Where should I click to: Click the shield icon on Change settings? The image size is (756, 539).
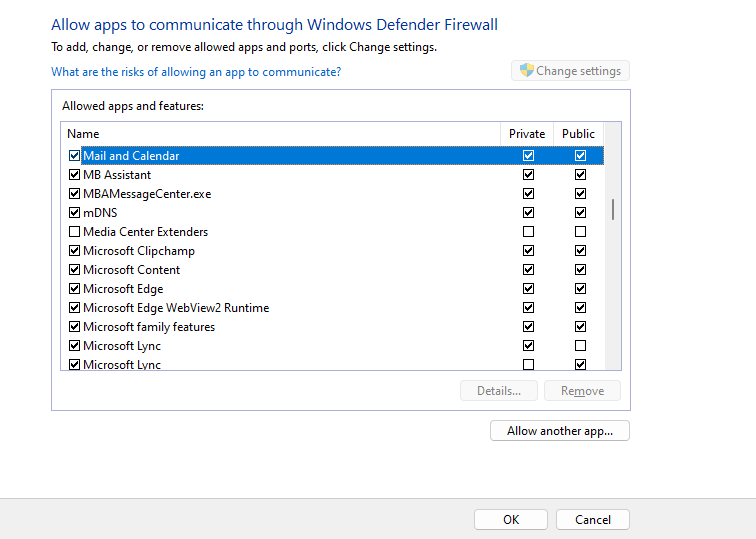pyautogui.click(x=526, y=70)
